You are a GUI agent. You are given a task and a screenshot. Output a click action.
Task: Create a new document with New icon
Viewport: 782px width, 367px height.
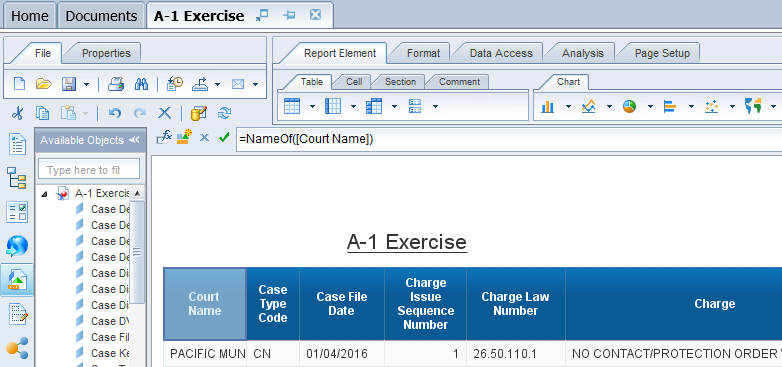click(19, 84)
